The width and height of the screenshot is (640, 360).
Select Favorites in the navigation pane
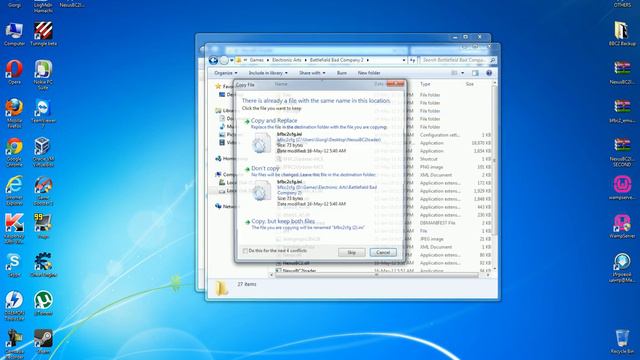(224, 87)
